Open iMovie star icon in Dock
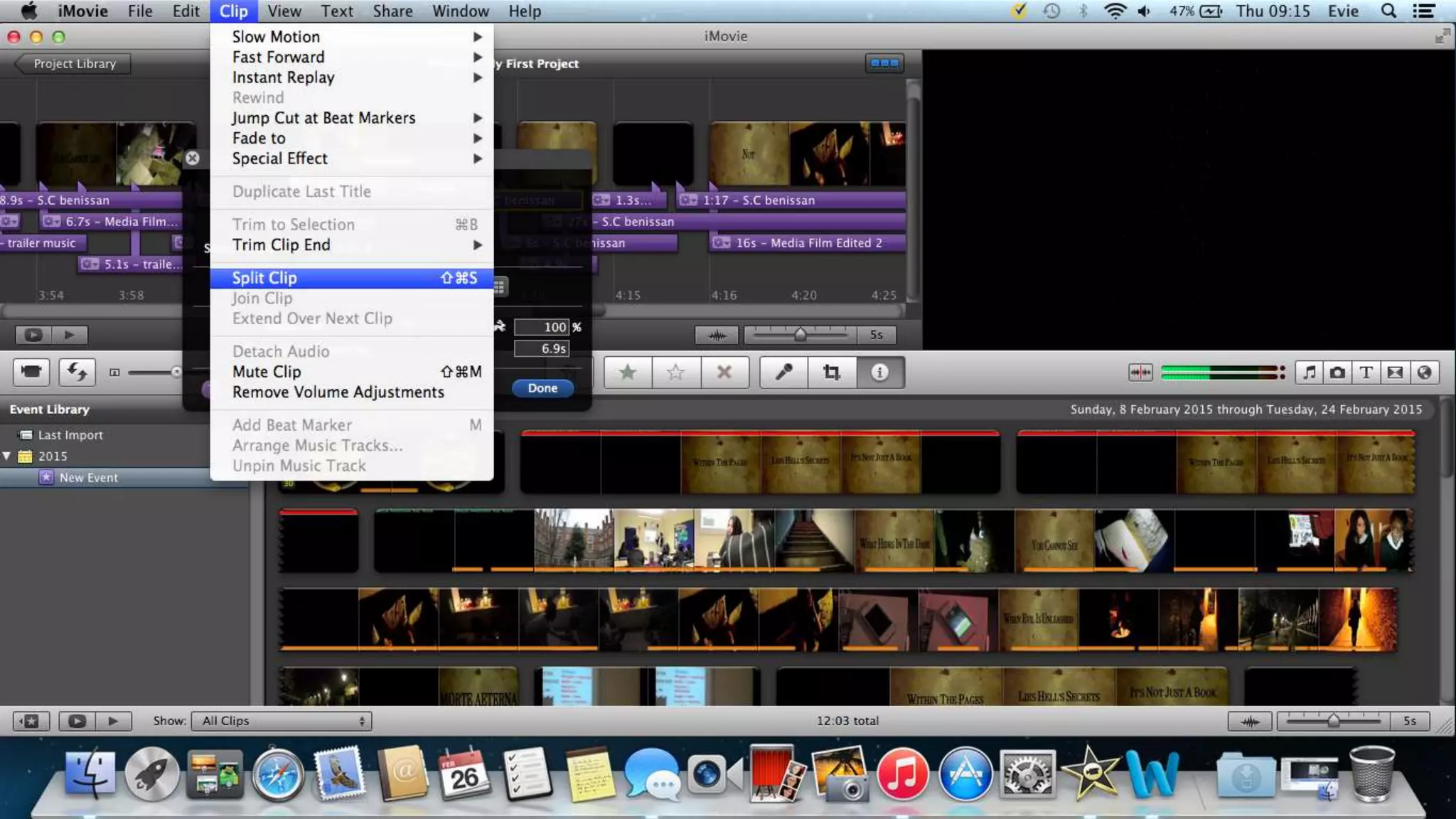Screen dimensions: 1456x819 [x=1089, y=774]
